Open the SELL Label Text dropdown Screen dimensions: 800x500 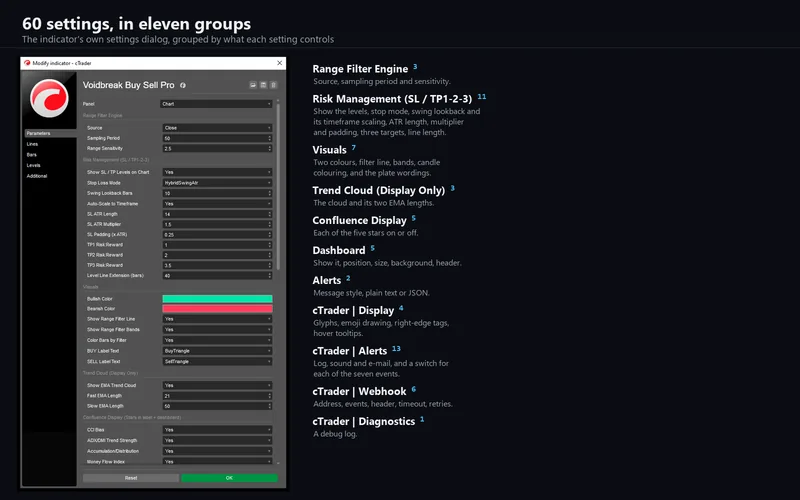click(217, 362)
